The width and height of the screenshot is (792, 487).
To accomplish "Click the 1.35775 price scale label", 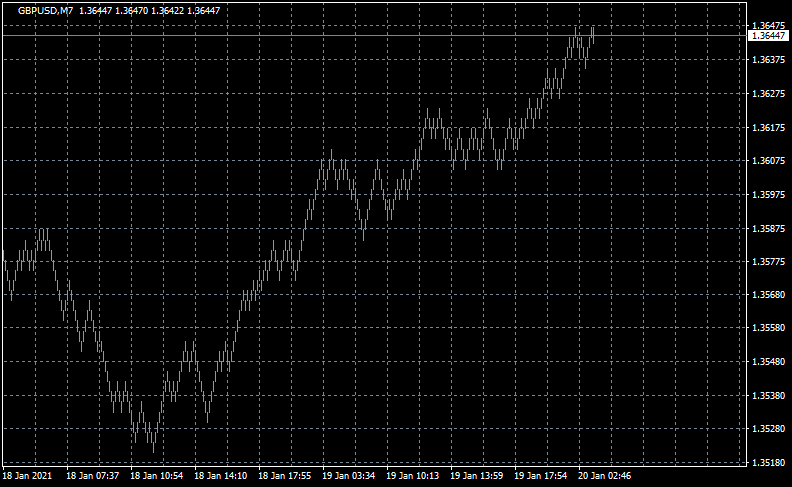I will tap(768, 262).
